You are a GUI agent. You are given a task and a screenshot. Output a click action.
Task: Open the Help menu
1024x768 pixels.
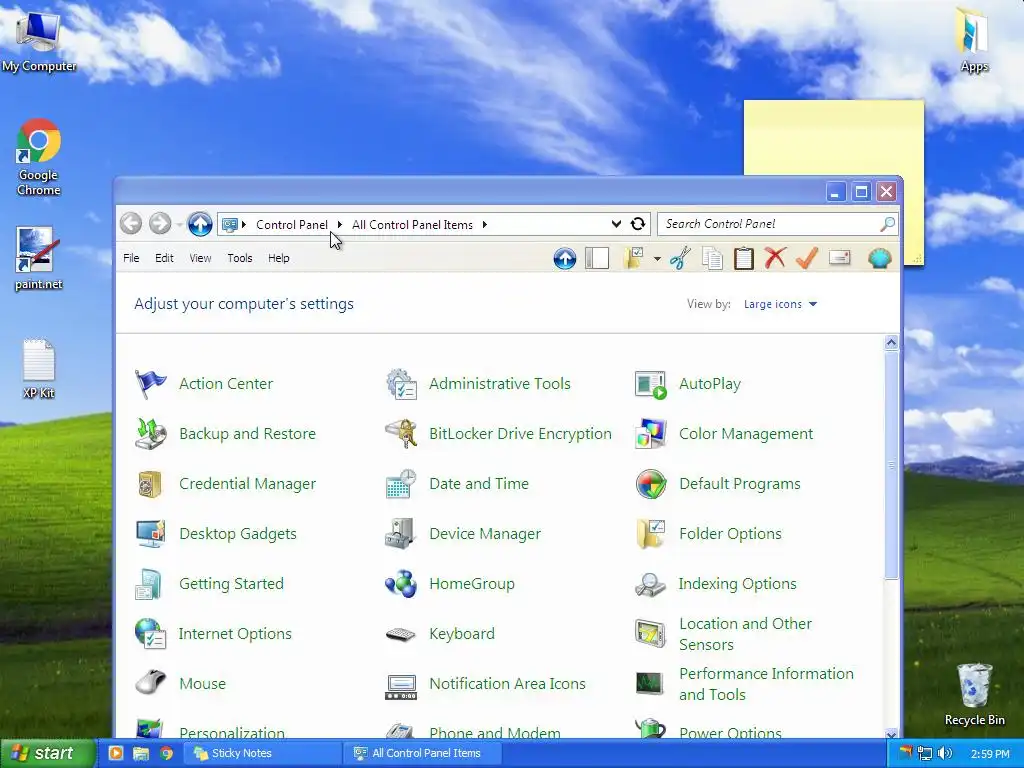tap(279, 258)
